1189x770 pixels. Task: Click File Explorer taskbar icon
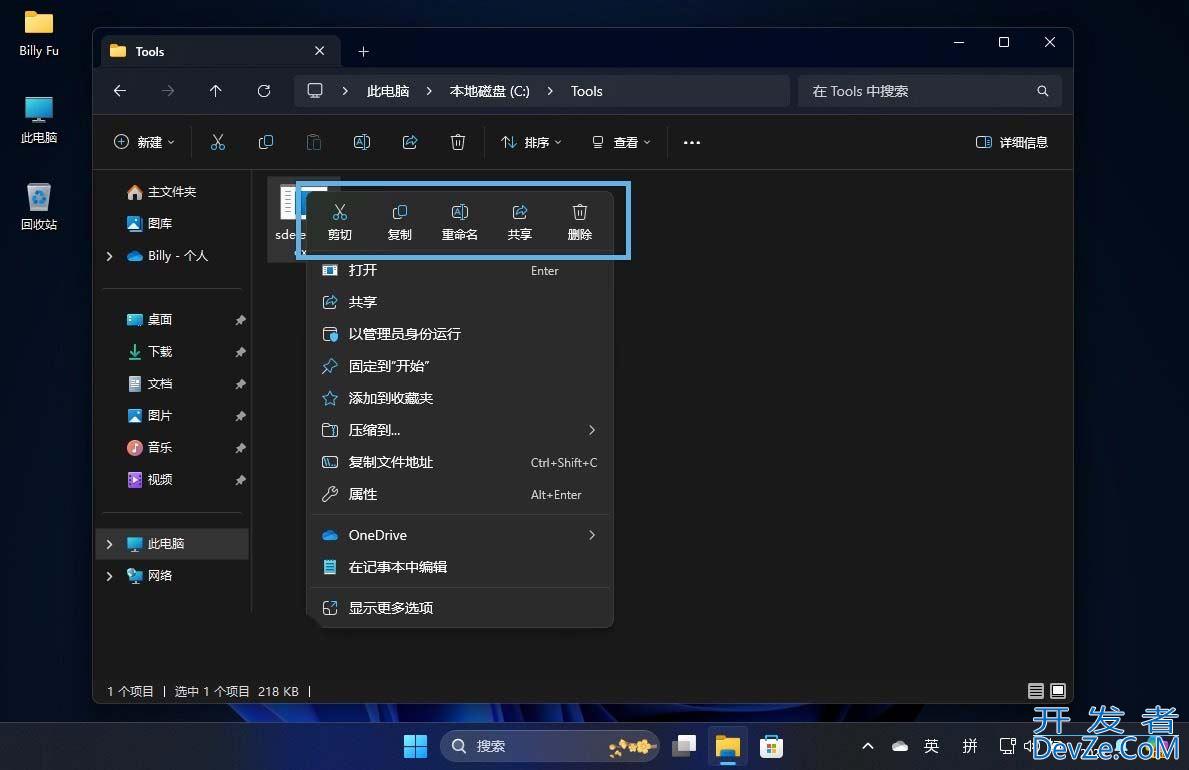[x=728, y=746]
